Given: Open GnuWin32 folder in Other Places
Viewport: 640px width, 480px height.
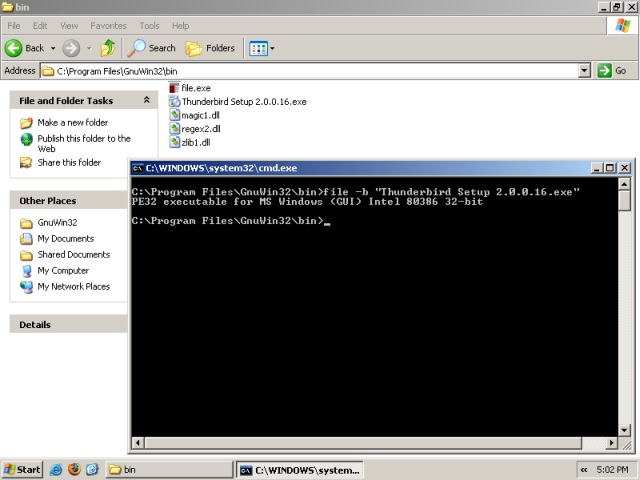Looking at the screenshot, I should tap(57, 222).
